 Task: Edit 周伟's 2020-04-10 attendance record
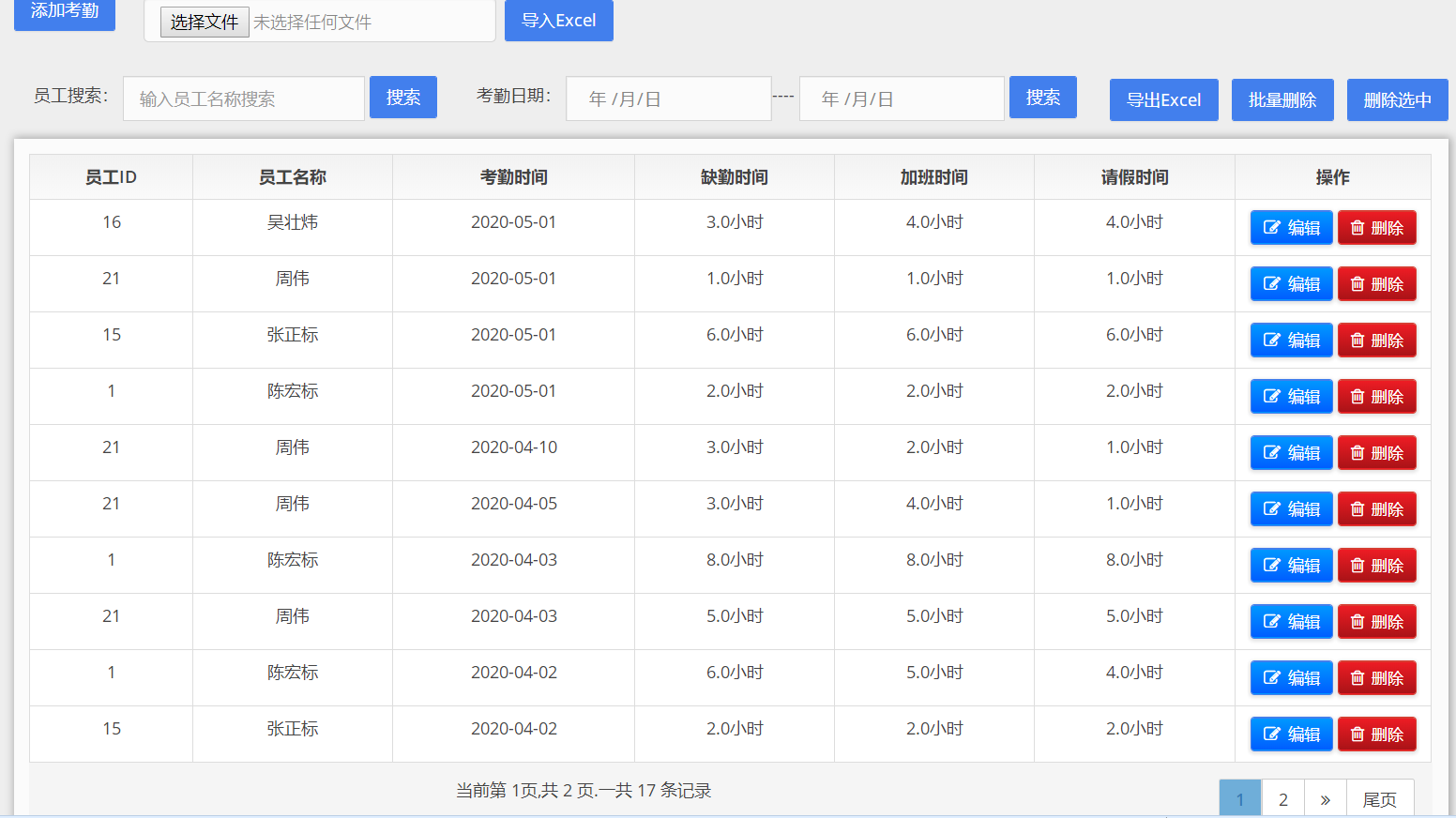(1291, 452)
